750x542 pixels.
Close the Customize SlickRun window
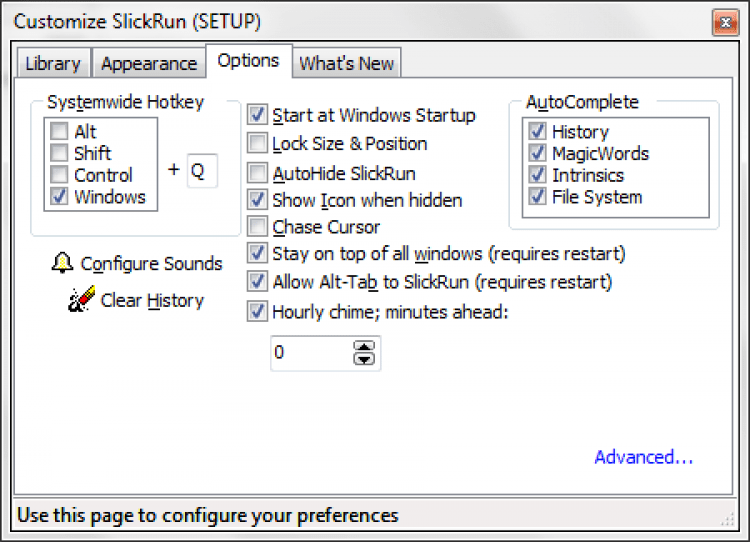[x=726, y=21]
